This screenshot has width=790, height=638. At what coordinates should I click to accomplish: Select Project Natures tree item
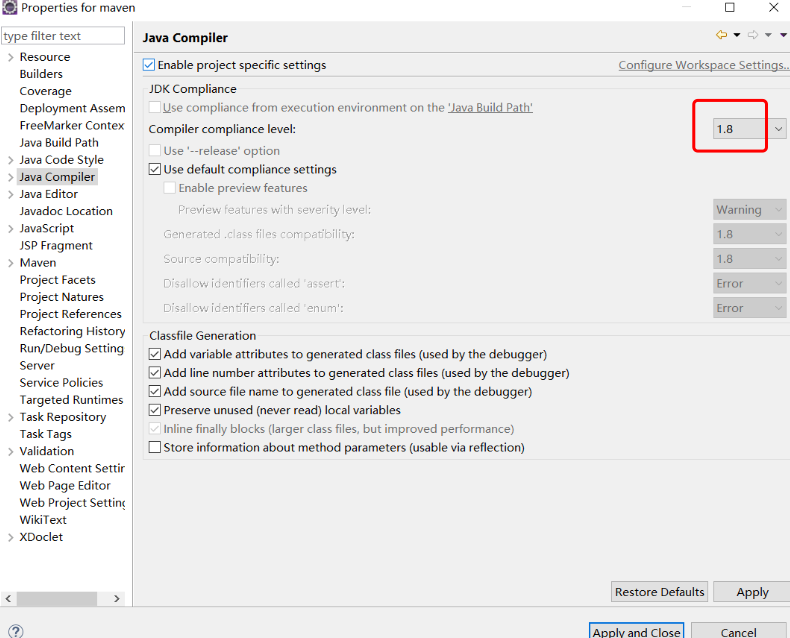point(61,297)
